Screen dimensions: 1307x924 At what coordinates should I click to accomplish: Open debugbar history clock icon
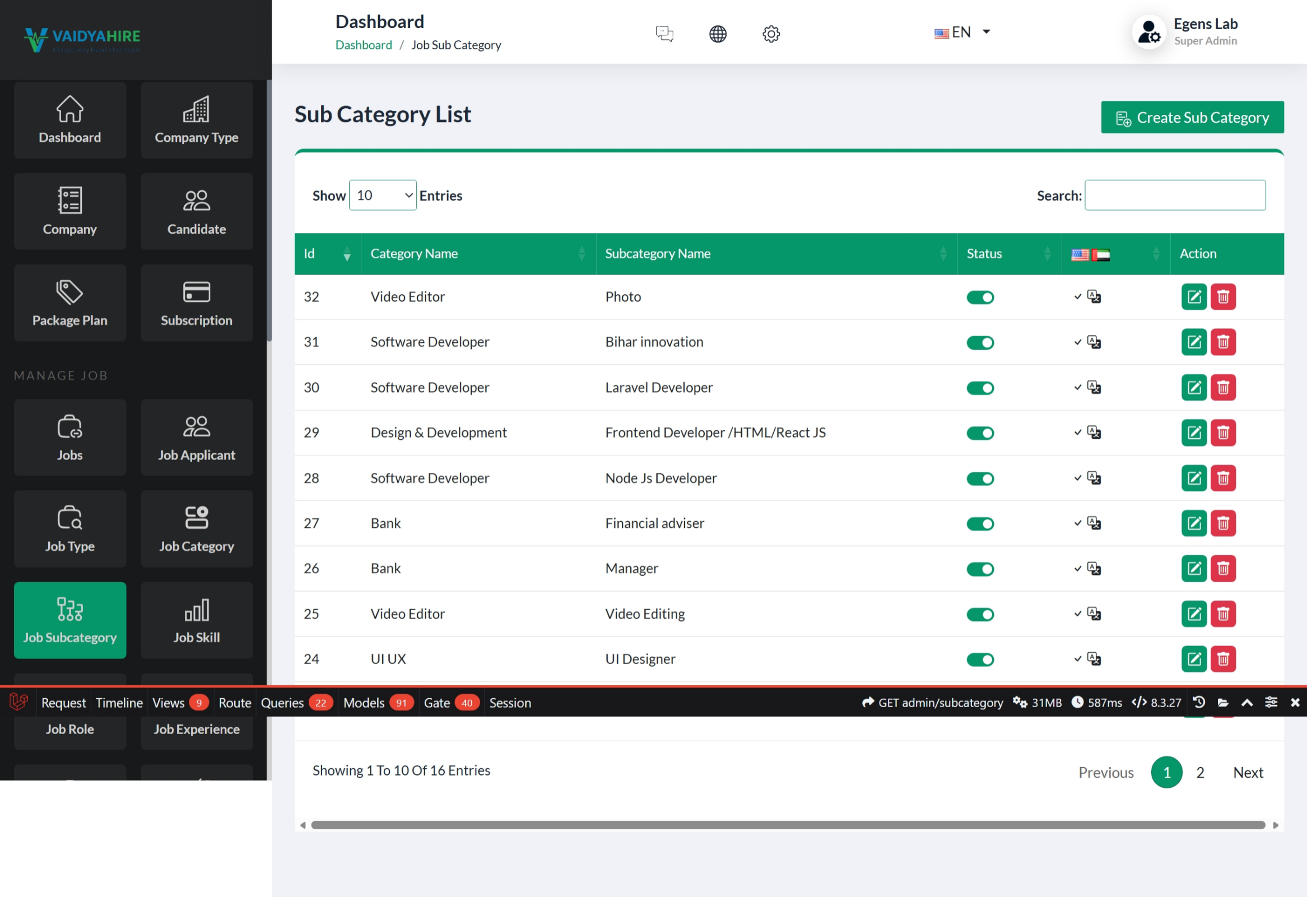tap(1199, 702)
